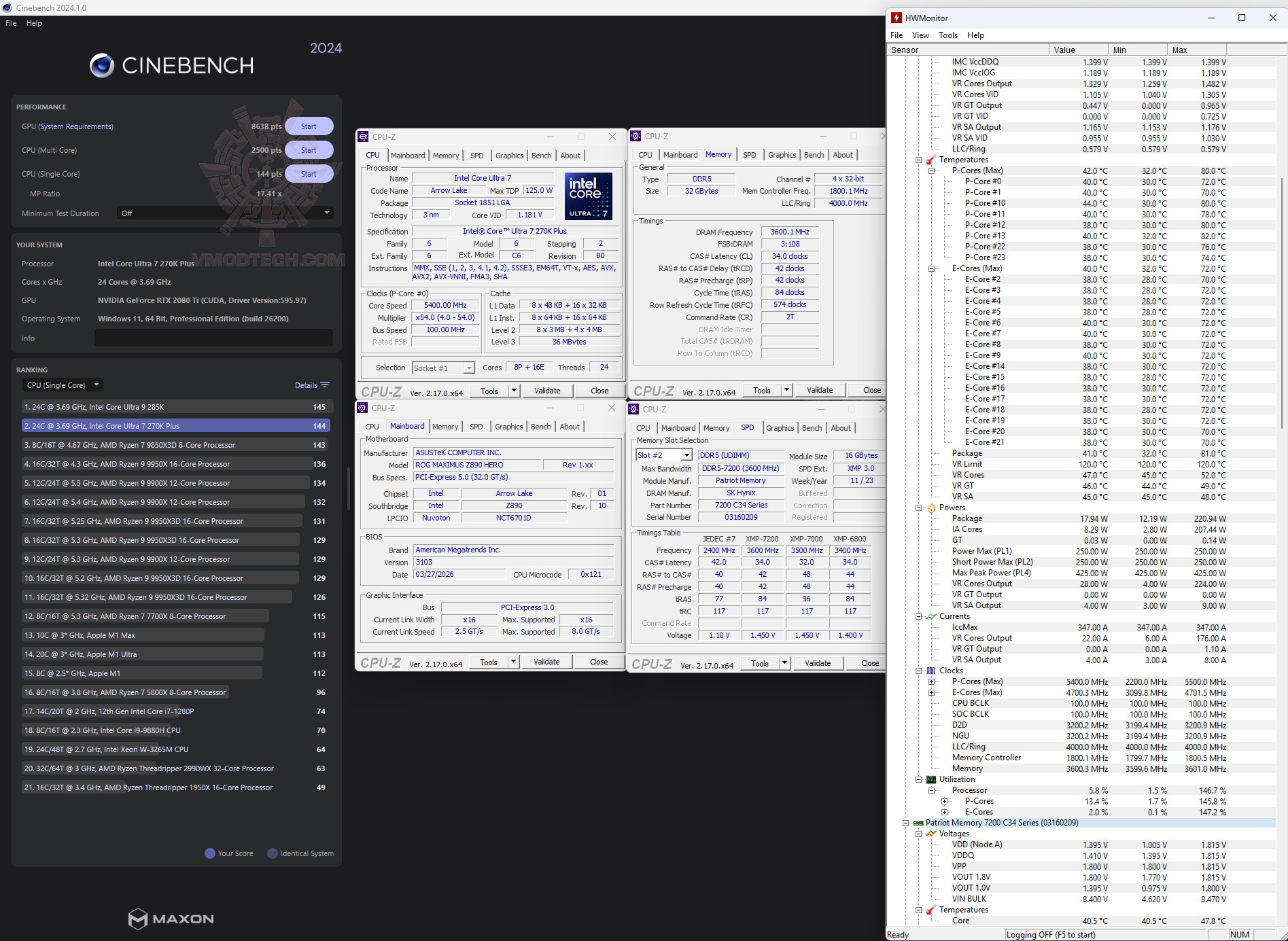Click the Currents node icon in HWMonitor
Screen dimensions: 1288x941
point(930,616)
